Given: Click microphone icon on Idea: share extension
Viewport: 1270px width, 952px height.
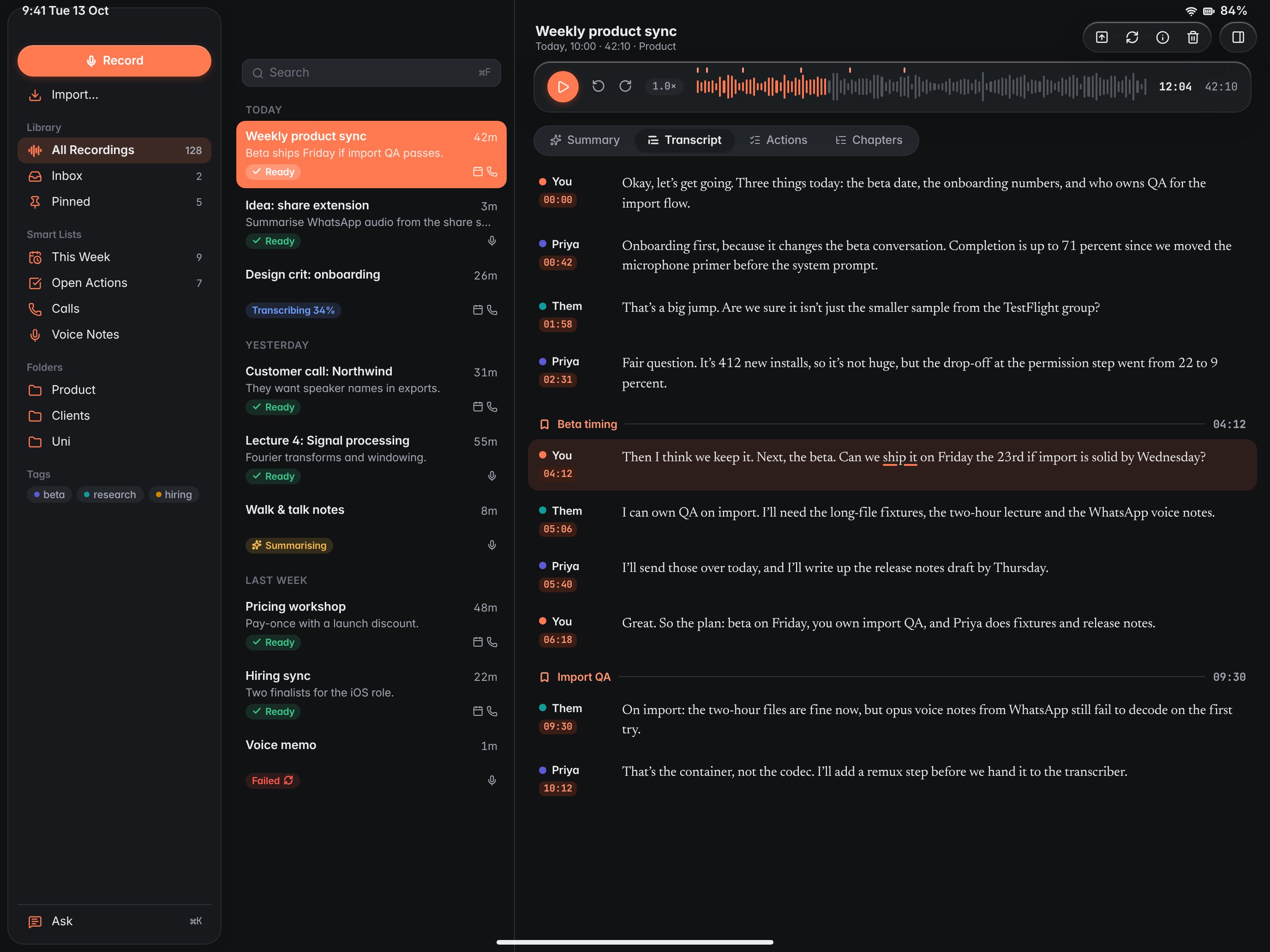Looking at the screenshot, I should 492,241.
